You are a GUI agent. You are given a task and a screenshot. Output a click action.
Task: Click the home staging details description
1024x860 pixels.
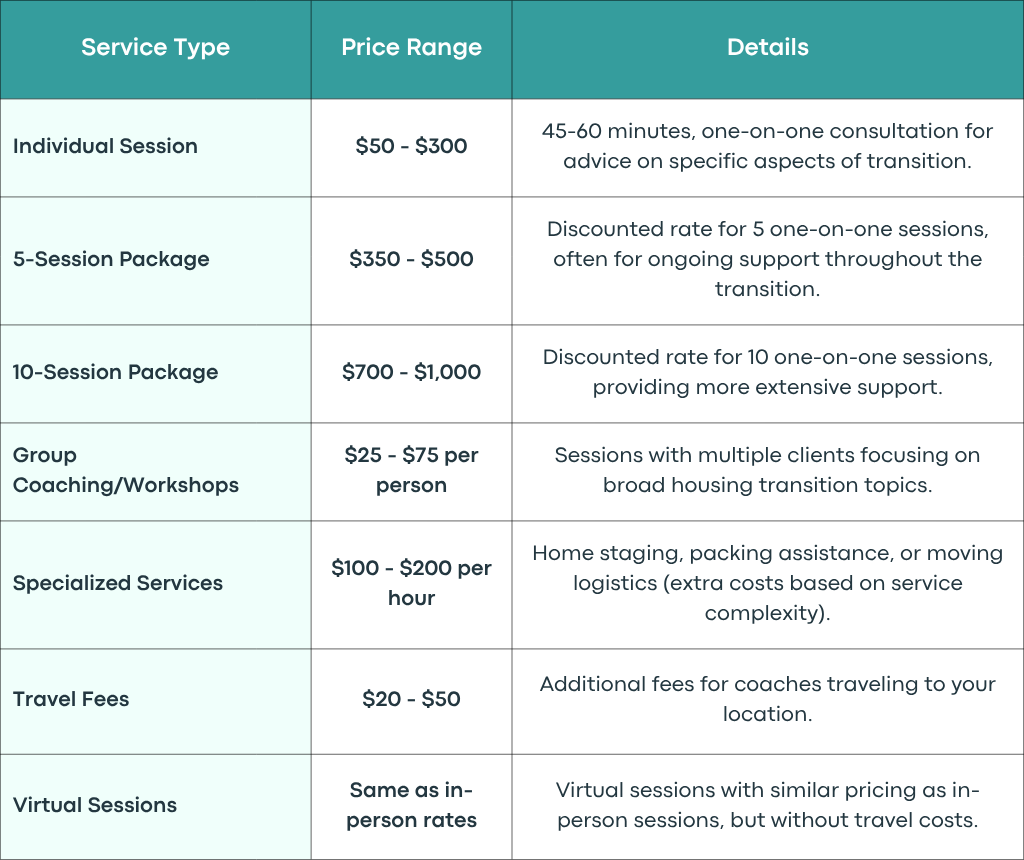point(767,583)
